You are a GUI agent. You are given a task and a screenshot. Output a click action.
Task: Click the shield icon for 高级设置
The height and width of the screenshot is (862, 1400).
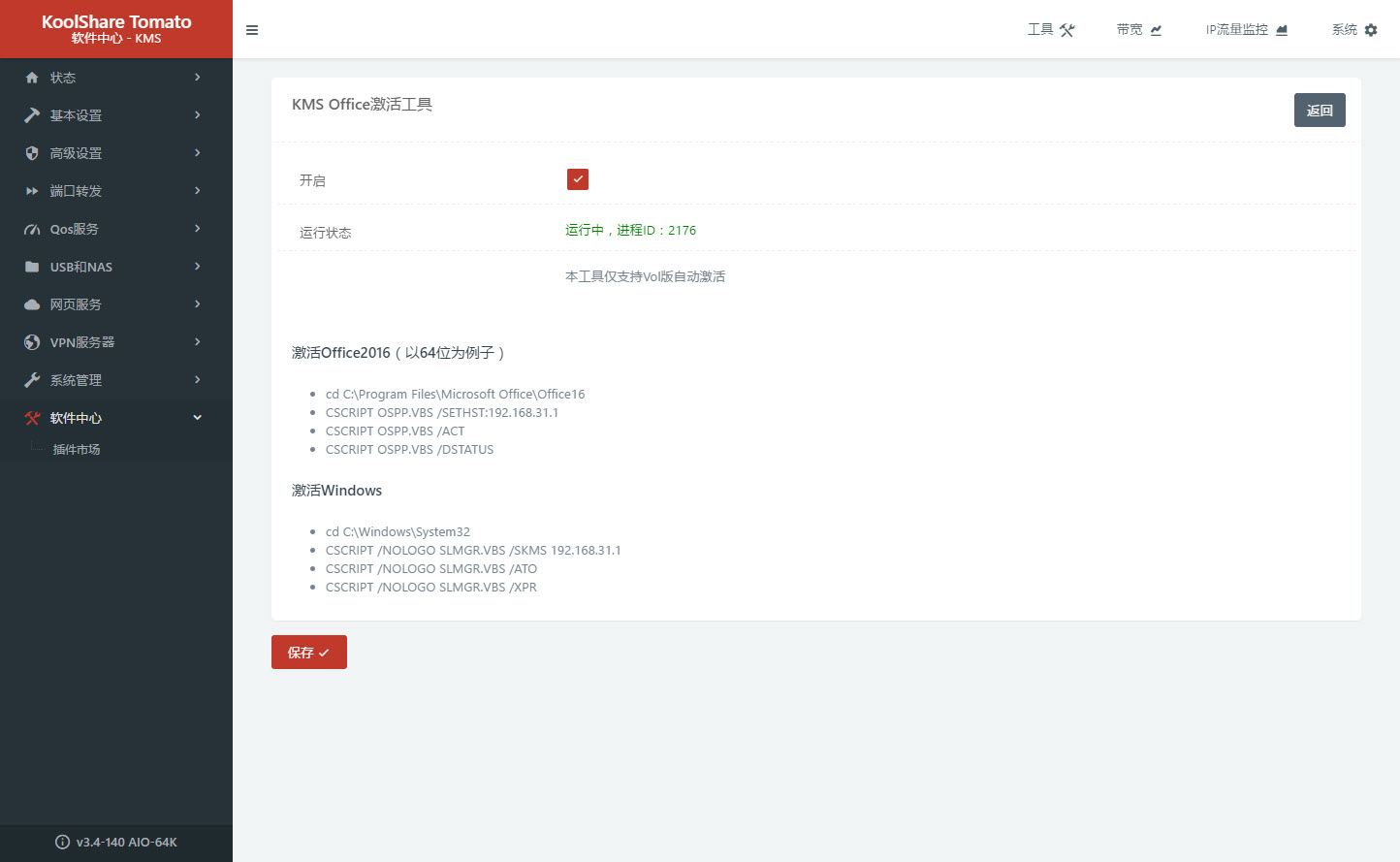pyautogui.click(x=32, y=153)
